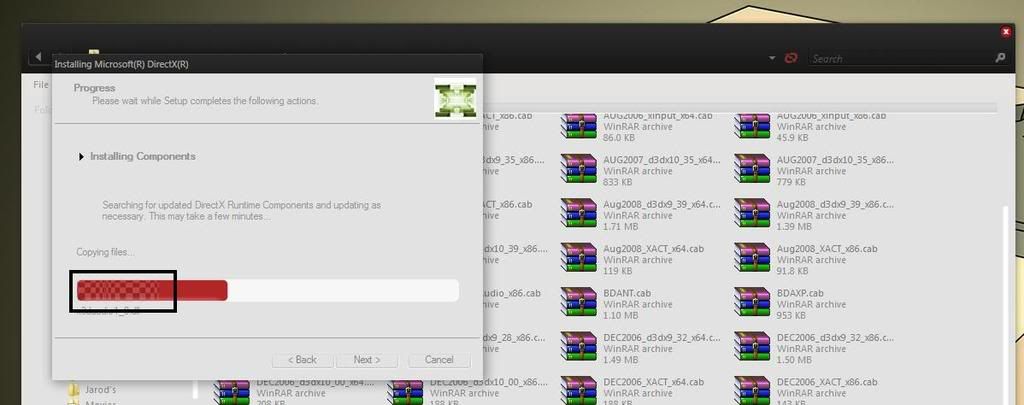Select the DEC2006_d3dx10_00_x86 archive icon

pyautogui.click(x=405, y=391)
